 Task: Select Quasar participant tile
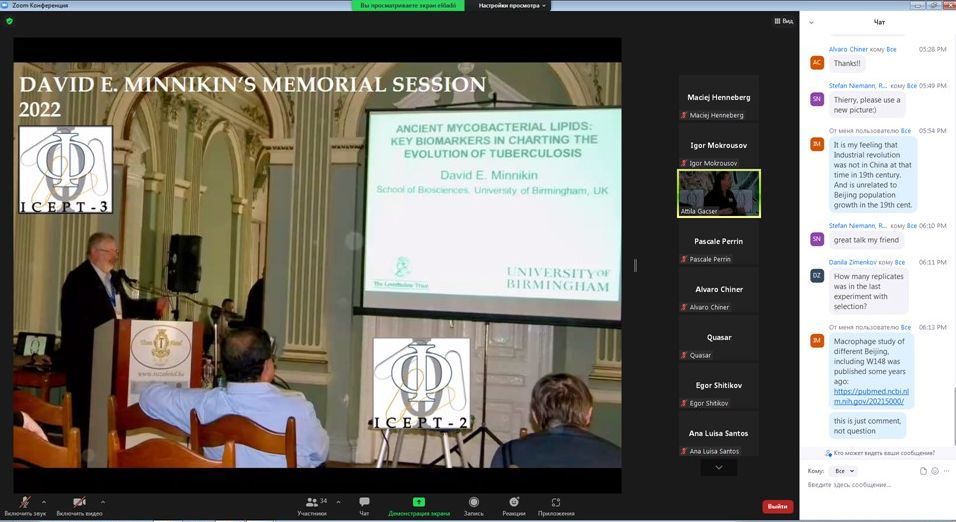[x=719, y=338]
